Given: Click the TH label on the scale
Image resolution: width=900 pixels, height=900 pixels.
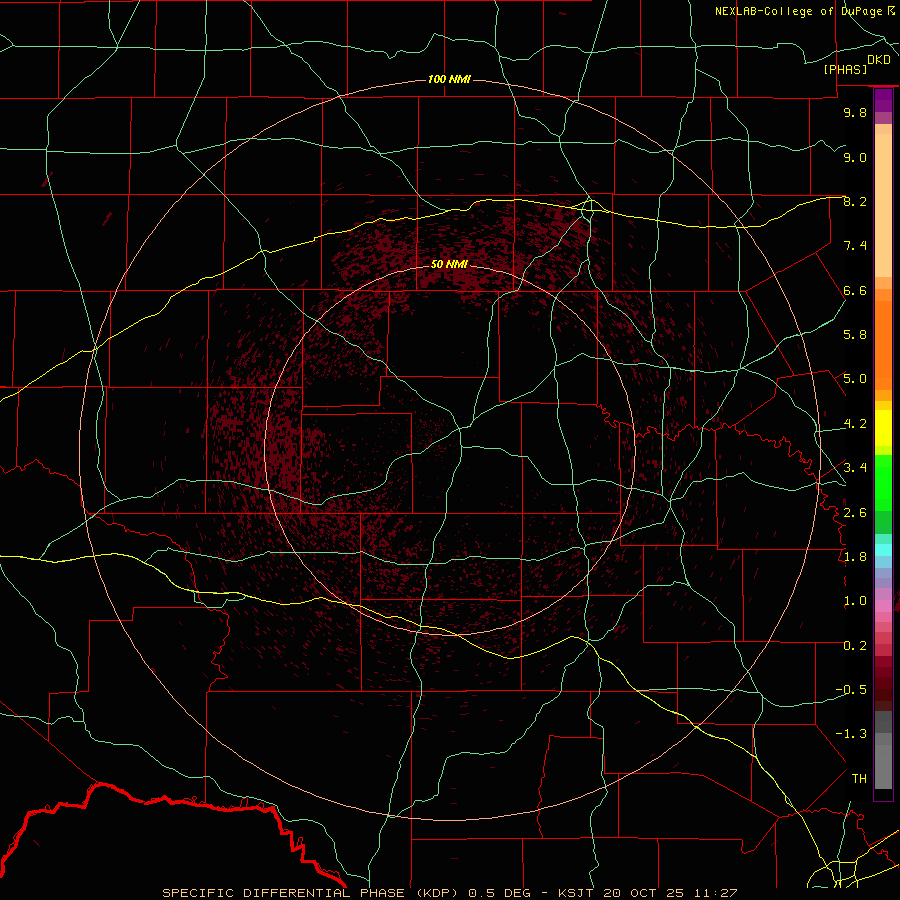Looking at the screenshot, I should [x=859, y=779].
